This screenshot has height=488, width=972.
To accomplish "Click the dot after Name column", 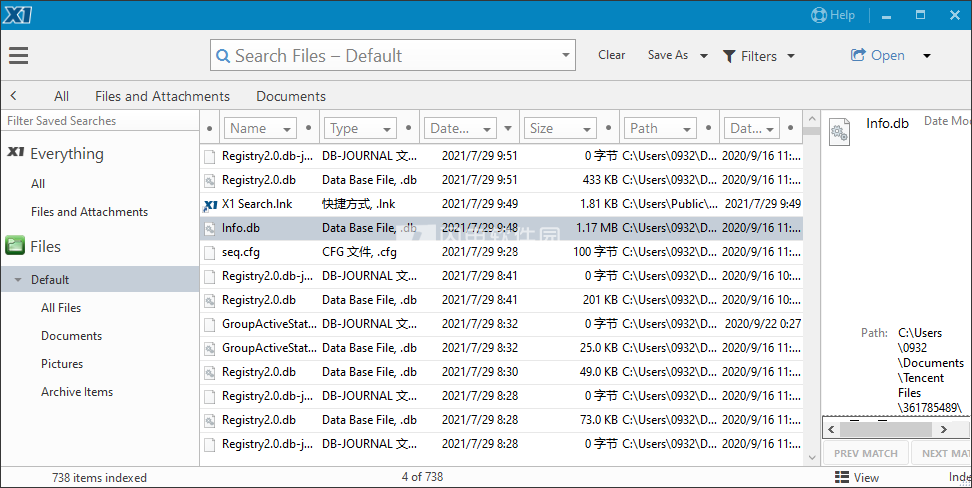I will point(309,128).
